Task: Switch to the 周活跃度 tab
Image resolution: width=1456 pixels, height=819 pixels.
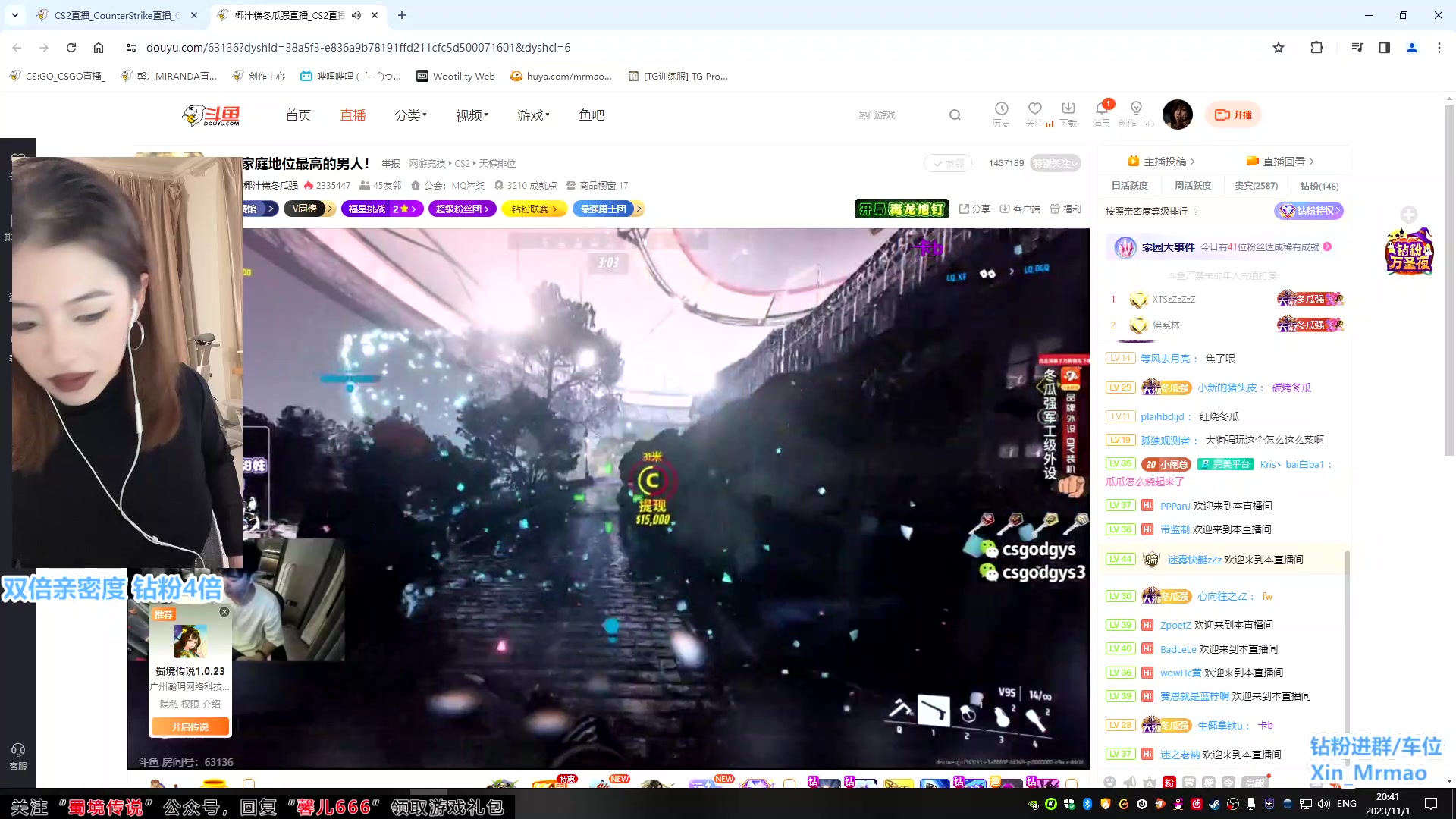Action: click(1193, 186)
